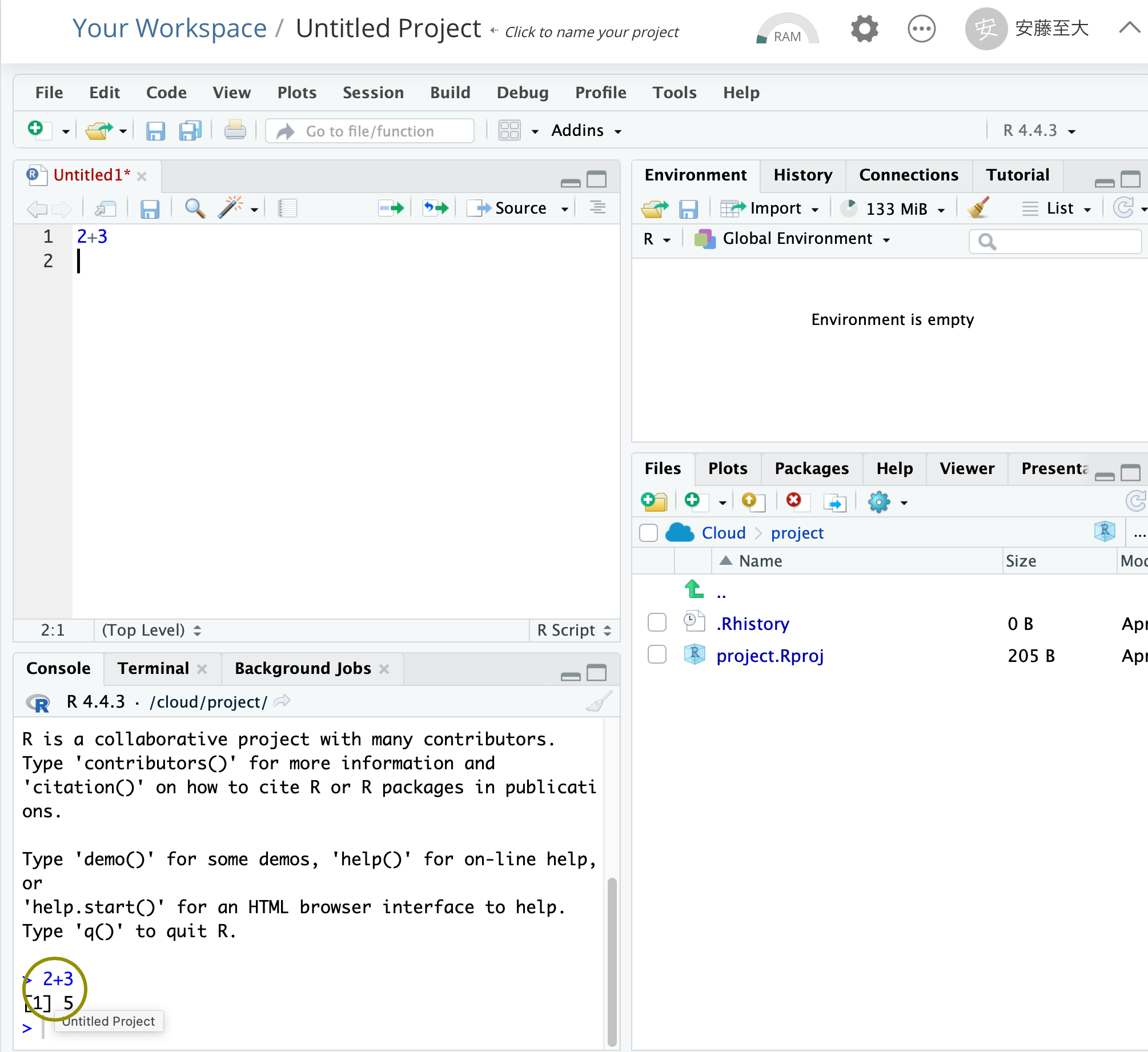Click the Go to file/function field
Viewport: 1148px width, 1052px height.
pos(370,131)
